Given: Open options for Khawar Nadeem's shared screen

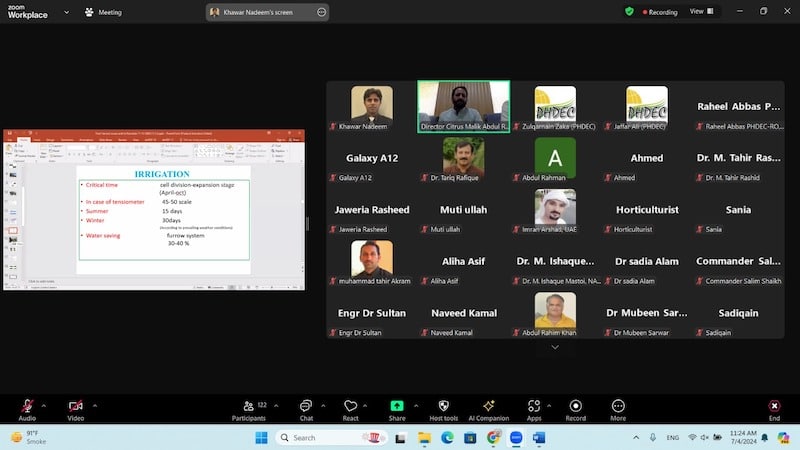Looking at the screenshot, I should [x=321, y=12].
